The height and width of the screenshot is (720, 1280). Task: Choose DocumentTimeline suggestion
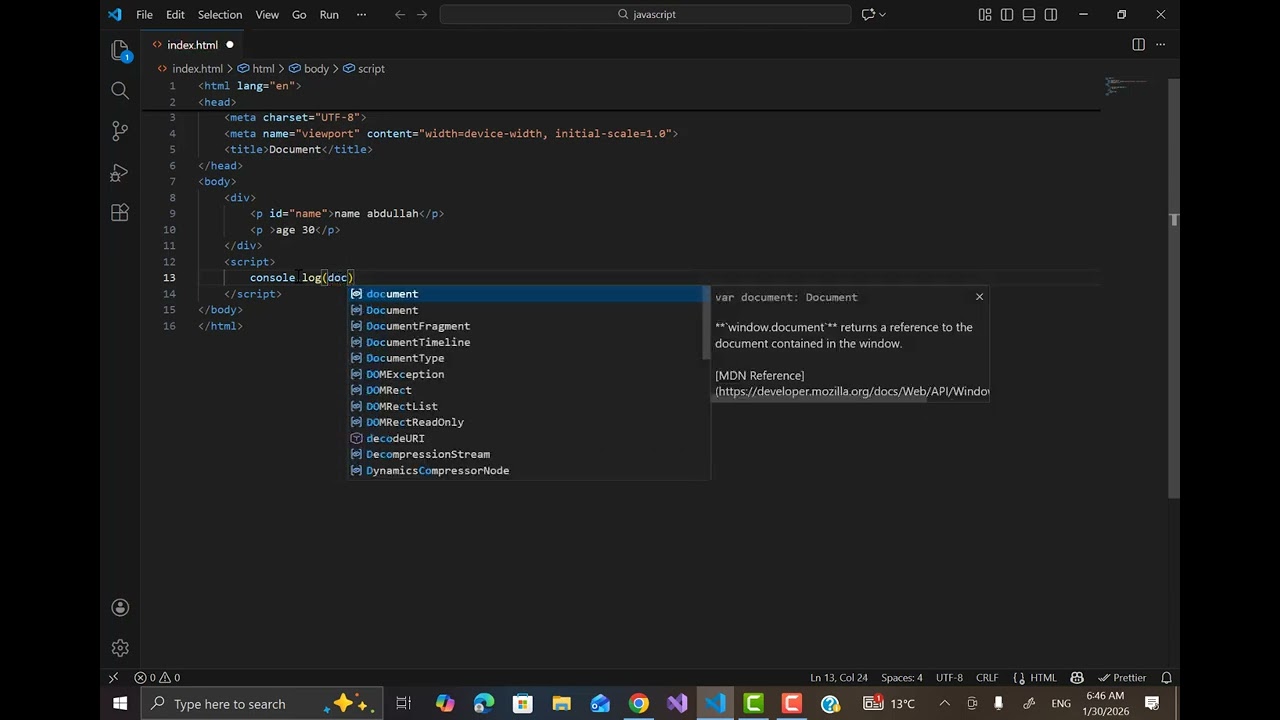(527, 342)
